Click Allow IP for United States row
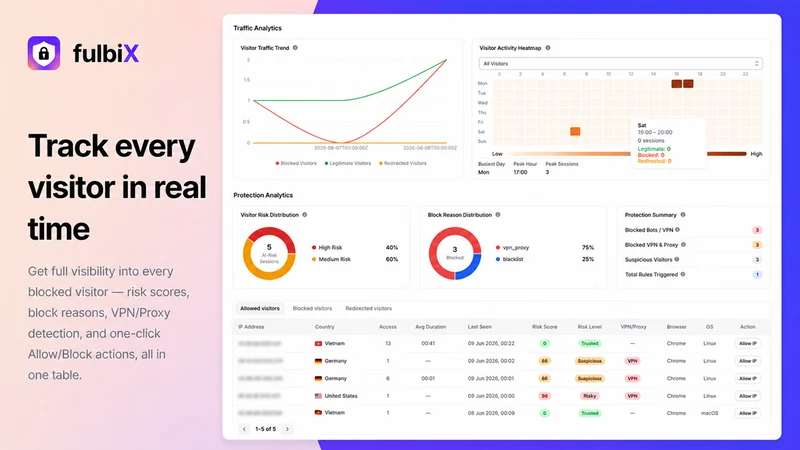 (x=747, y=395)
